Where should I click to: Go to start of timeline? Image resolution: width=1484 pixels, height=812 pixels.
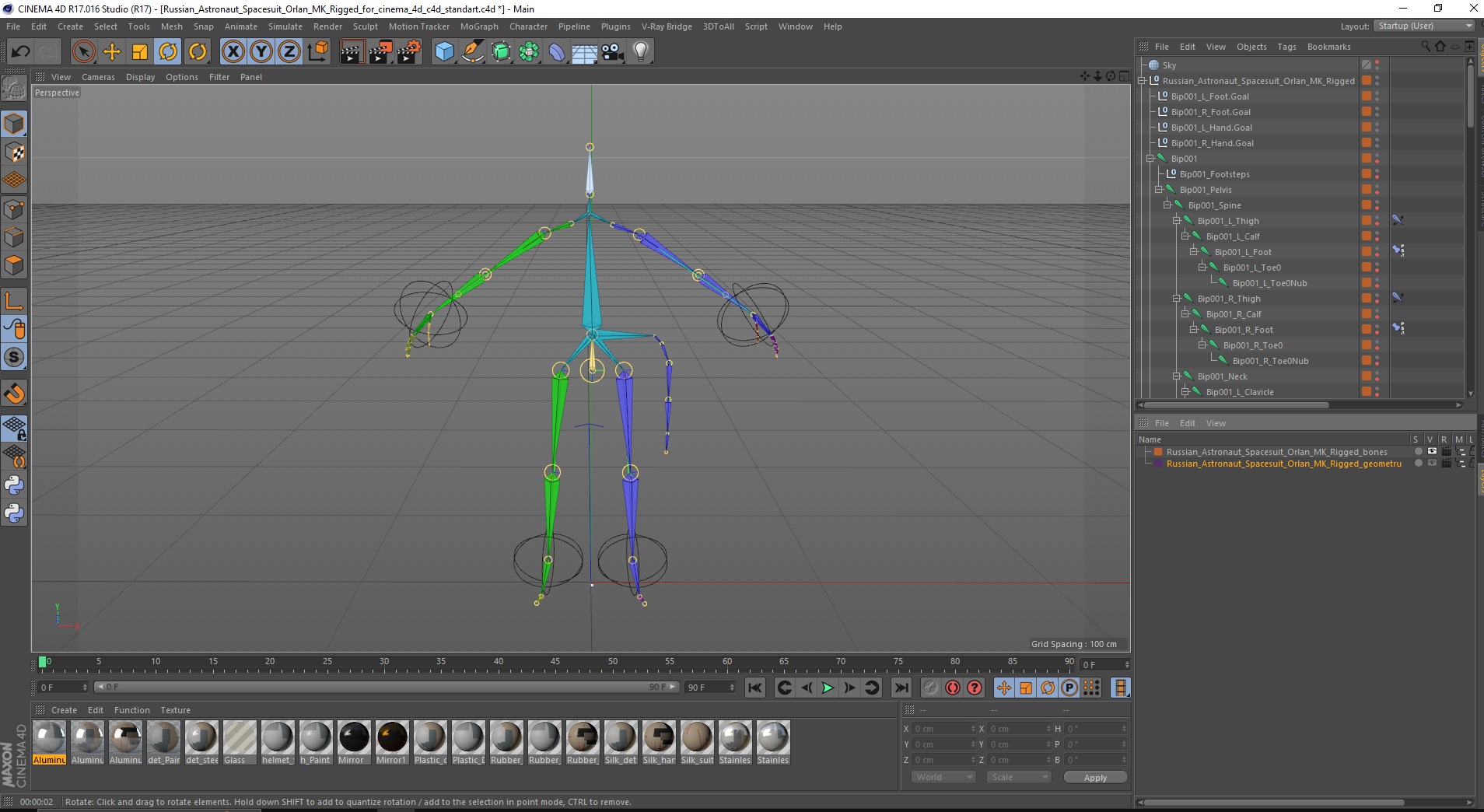(x=754, y=688)
